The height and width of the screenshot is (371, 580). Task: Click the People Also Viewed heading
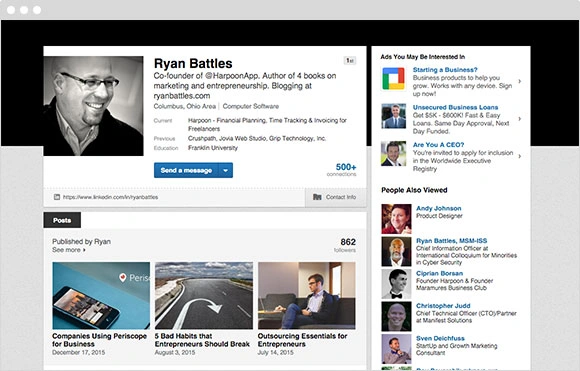(414, 190)
